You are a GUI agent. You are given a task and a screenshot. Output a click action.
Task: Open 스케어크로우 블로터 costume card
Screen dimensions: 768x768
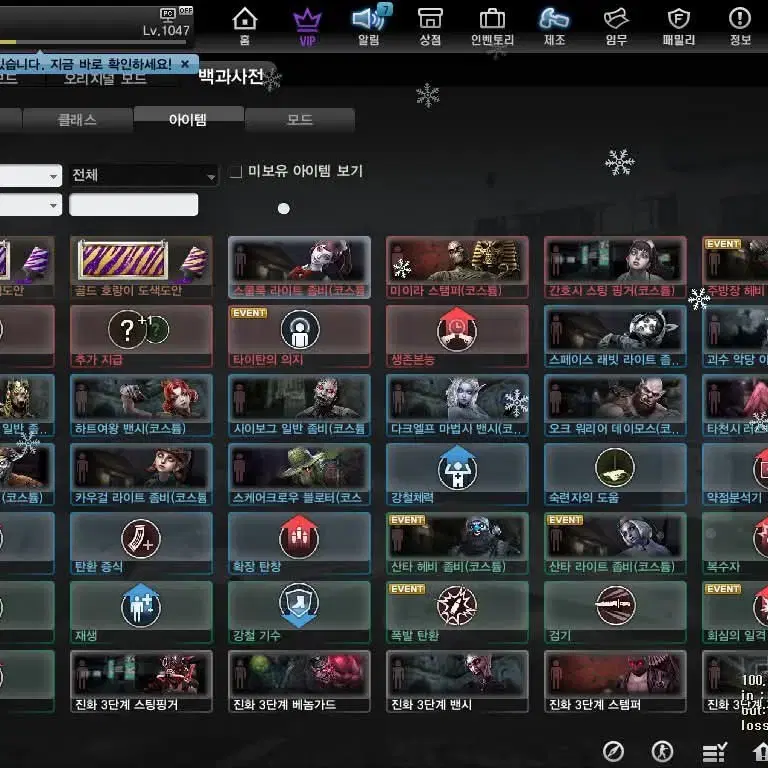[x=299, y=474]
